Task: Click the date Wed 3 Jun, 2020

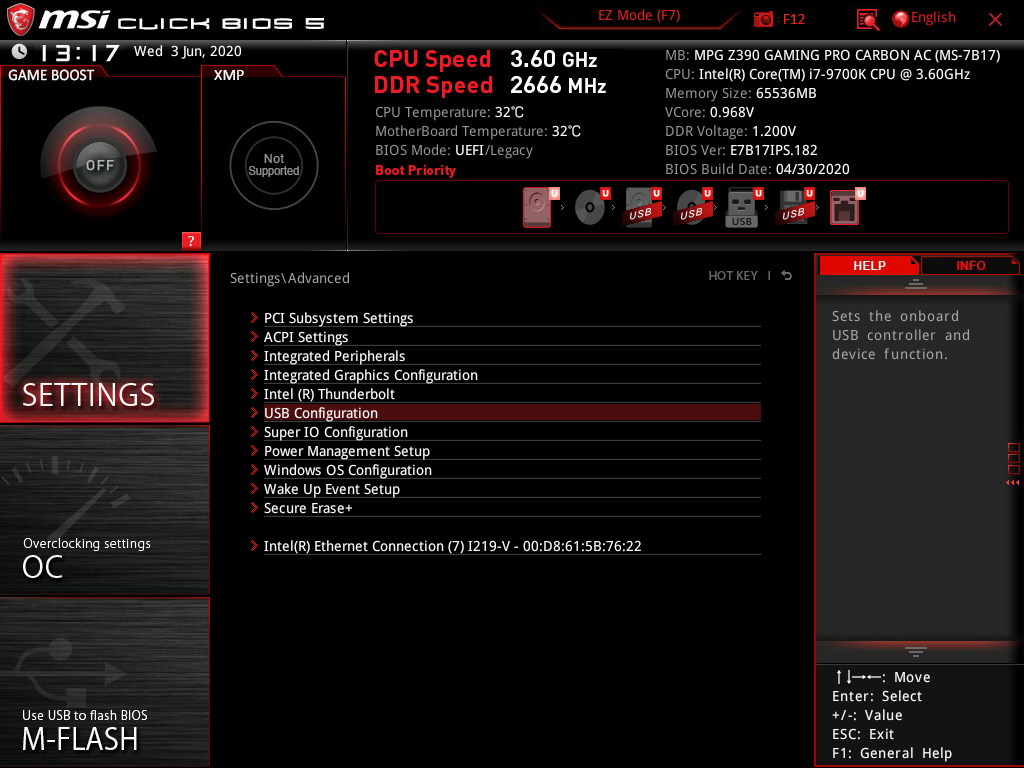Action: pos(187,52)
